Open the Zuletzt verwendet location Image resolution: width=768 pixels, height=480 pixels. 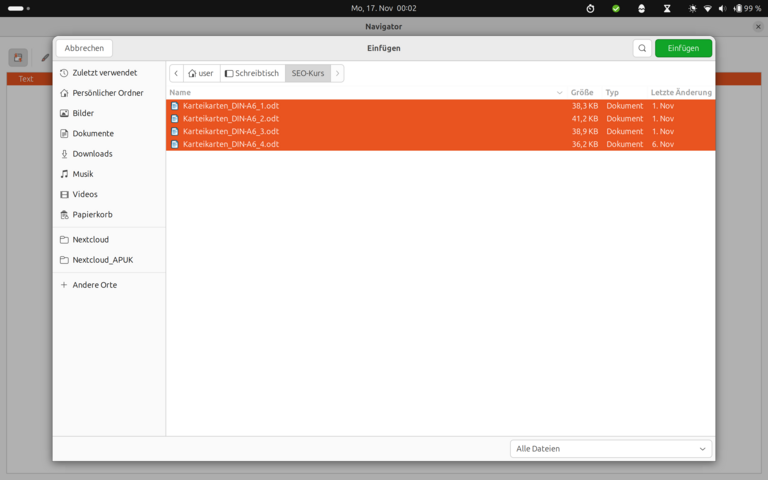pos(104,73)
